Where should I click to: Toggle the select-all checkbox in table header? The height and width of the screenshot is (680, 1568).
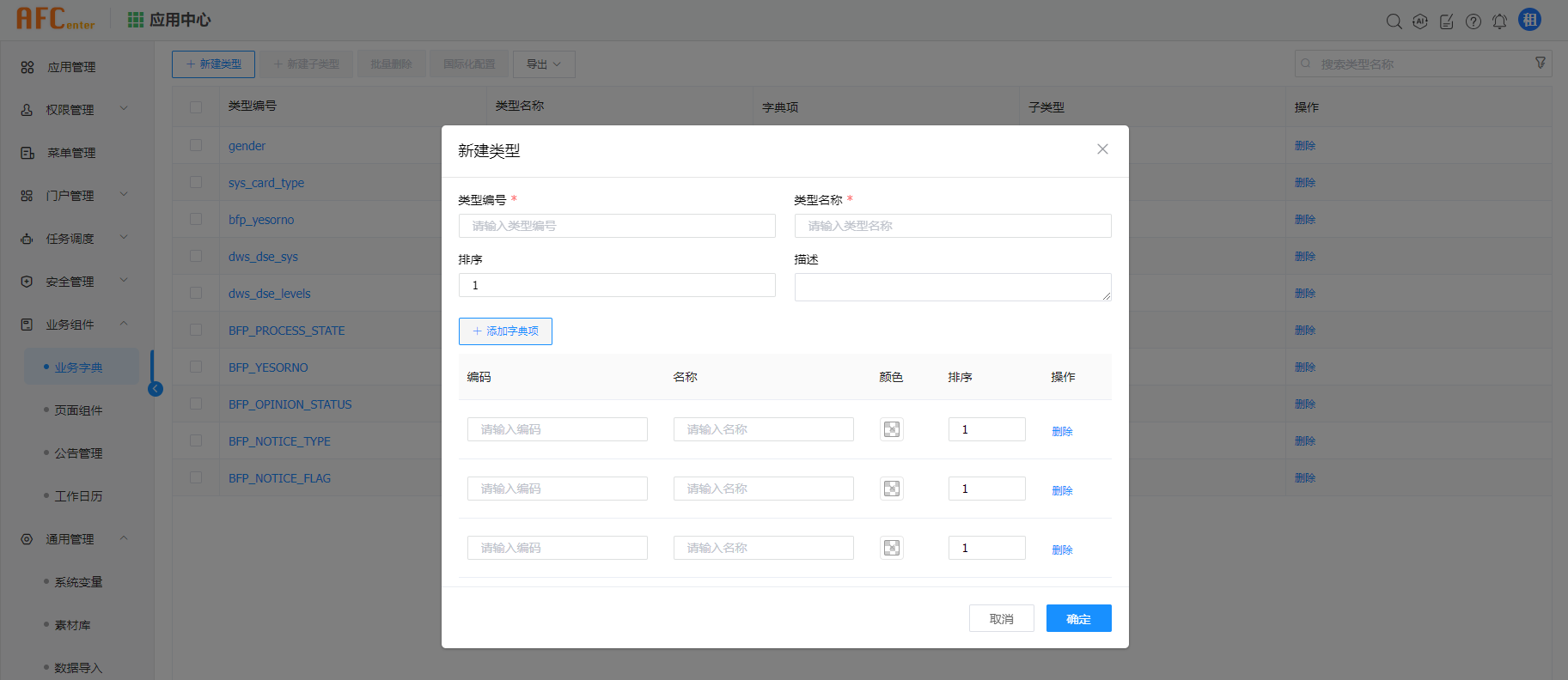tap(196, 107)
